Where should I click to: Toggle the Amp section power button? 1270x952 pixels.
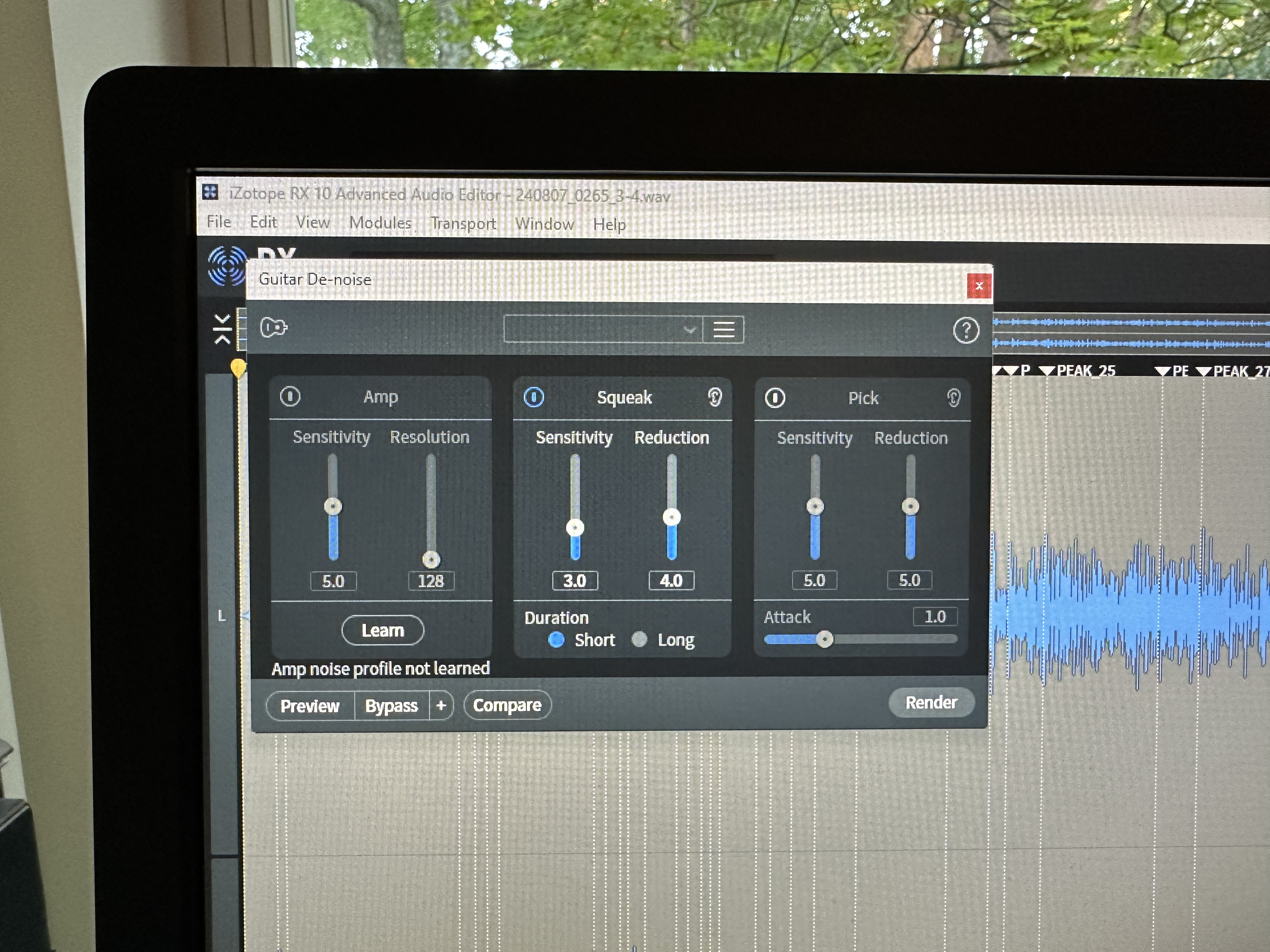coord(290,396)
